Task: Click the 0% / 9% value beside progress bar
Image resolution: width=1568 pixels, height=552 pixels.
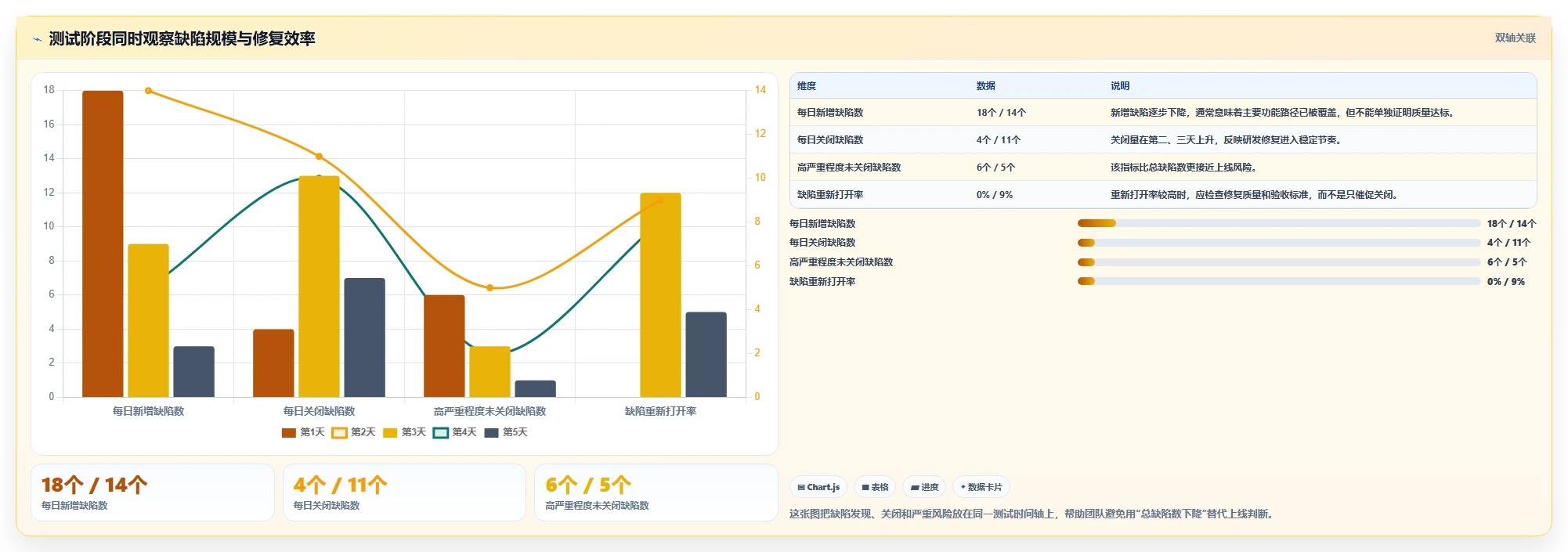Action: point(1506,282)
